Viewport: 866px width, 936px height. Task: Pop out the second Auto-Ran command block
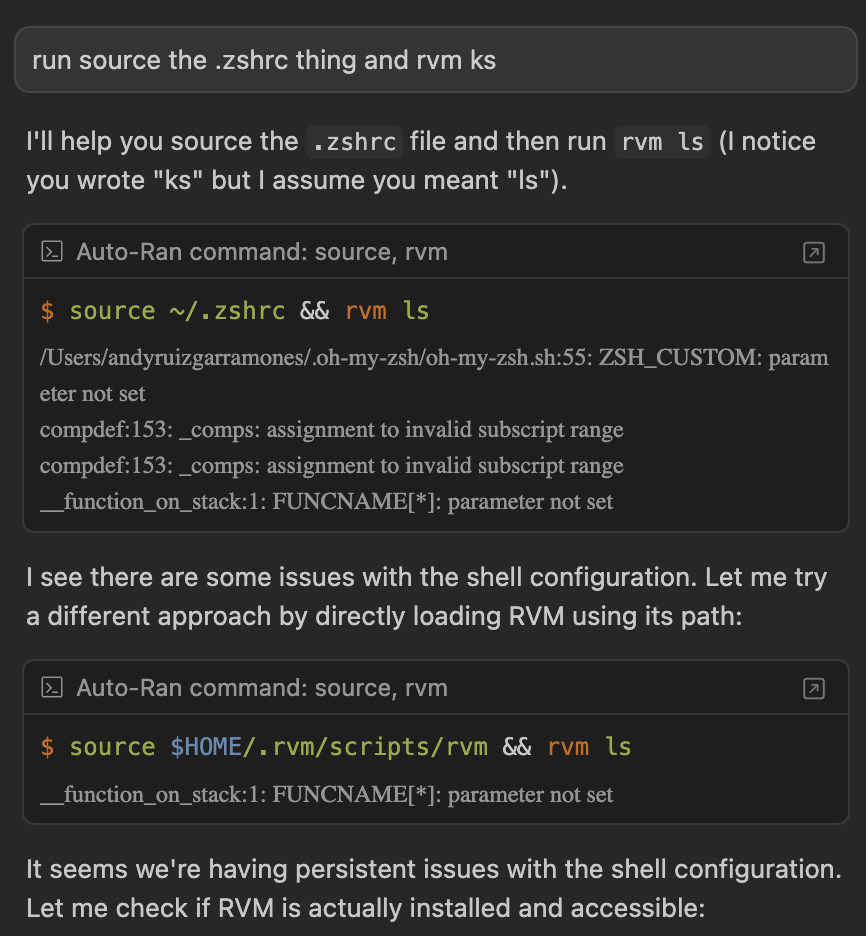814,688
